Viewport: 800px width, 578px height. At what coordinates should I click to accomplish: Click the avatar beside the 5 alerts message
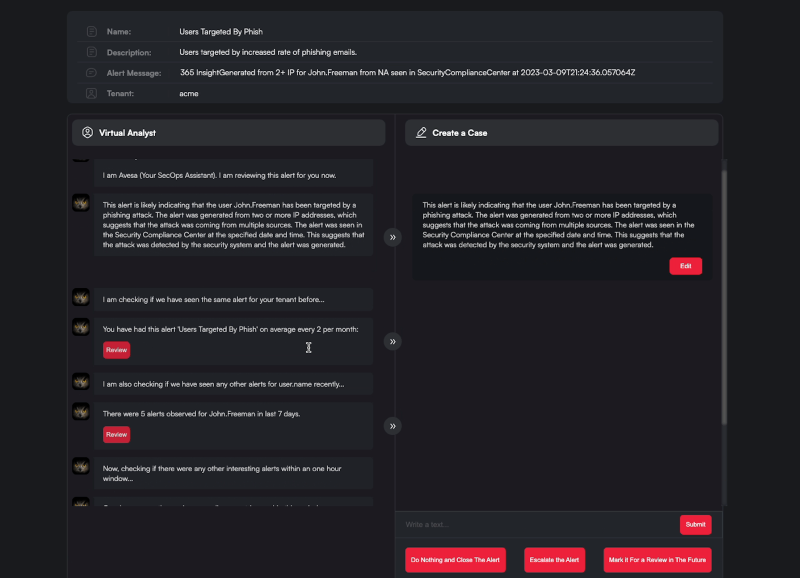81,412
